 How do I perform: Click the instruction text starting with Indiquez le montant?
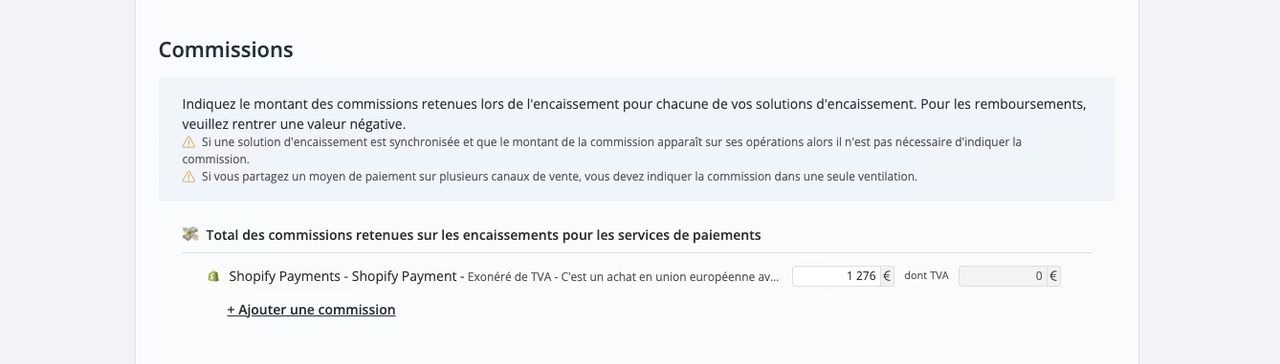tap(634, 104)
